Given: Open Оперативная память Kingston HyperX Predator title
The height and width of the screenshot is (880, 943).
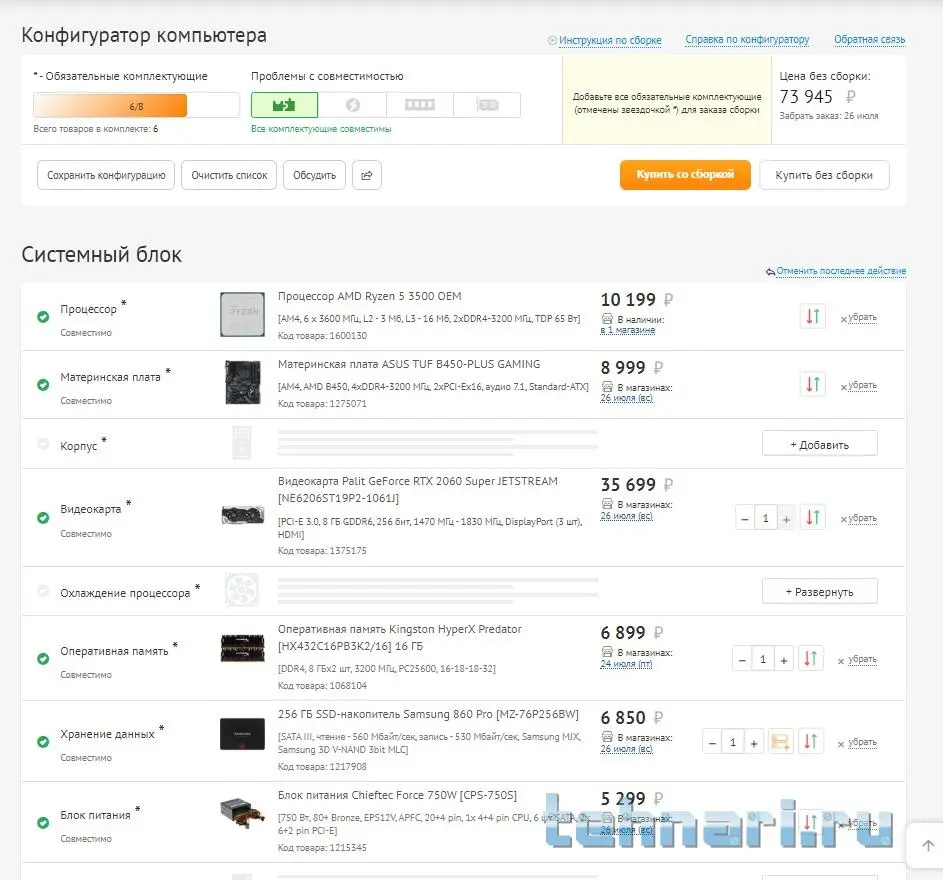Looking at the screenshot, I should (399, 638).
